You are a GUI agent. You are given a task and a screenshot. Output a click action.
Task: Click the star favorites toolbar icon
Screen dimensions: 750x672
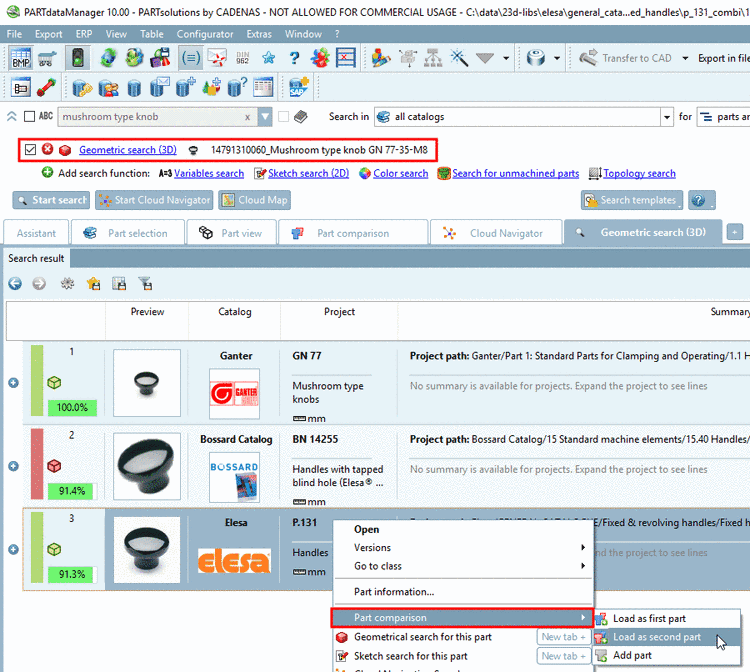click(268, 58)
